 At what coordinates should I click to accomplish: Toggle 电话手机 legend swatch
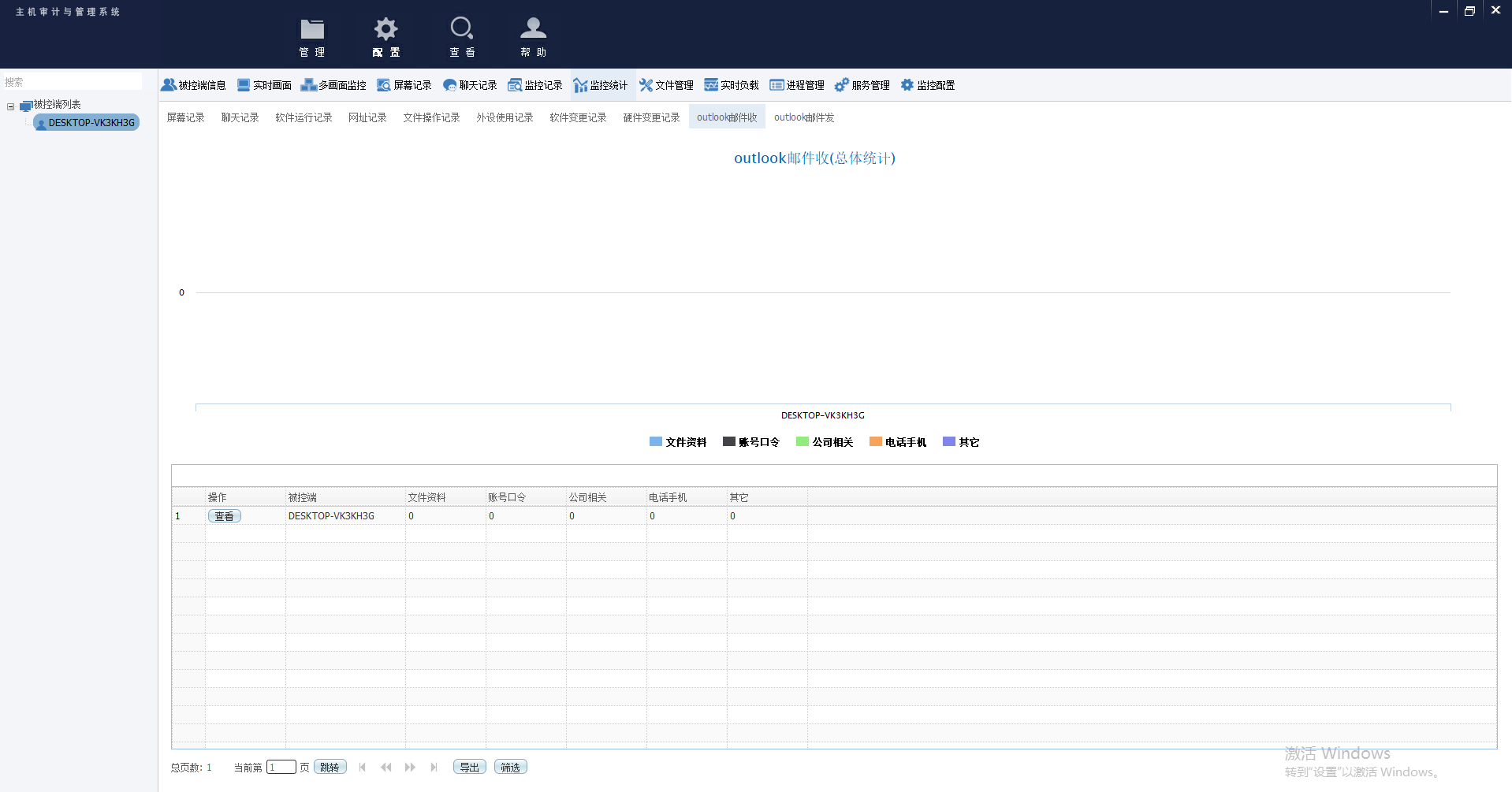[x=876, y=442]
